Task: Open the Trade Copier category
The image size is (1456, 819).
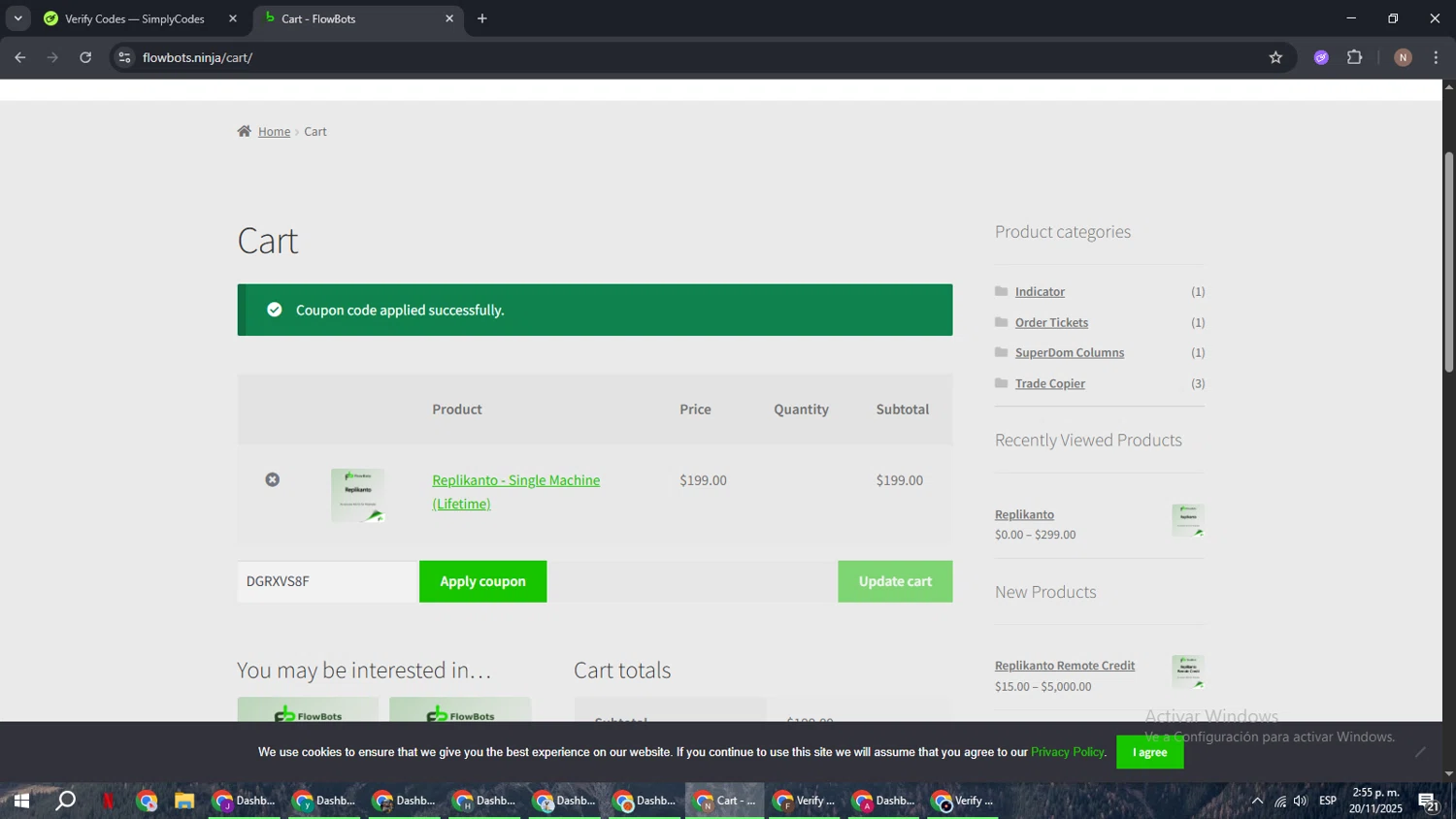Action: point(1050,383)
